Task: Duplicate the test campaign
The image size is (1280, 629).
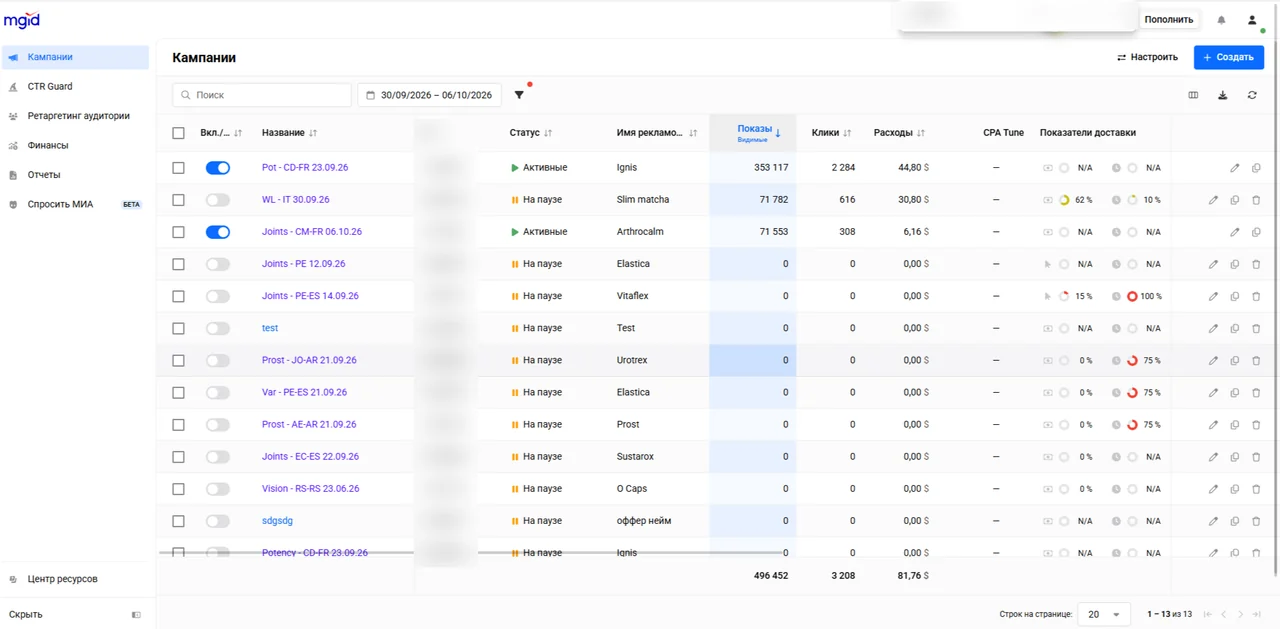Action: 1235,328
